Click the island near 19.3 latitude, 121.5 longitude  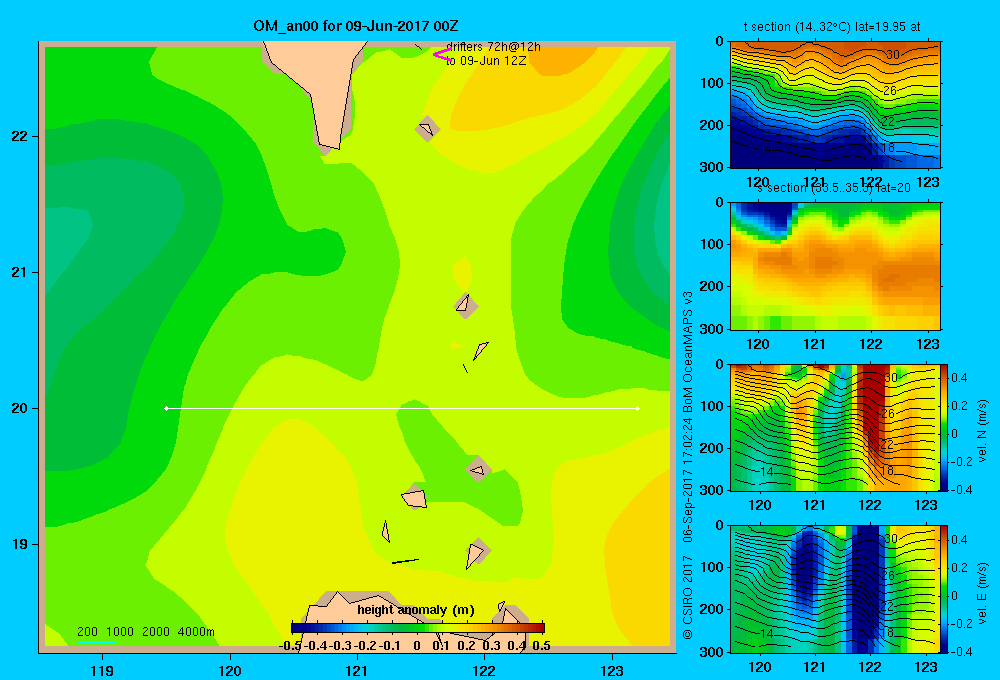tap(414, 497)
